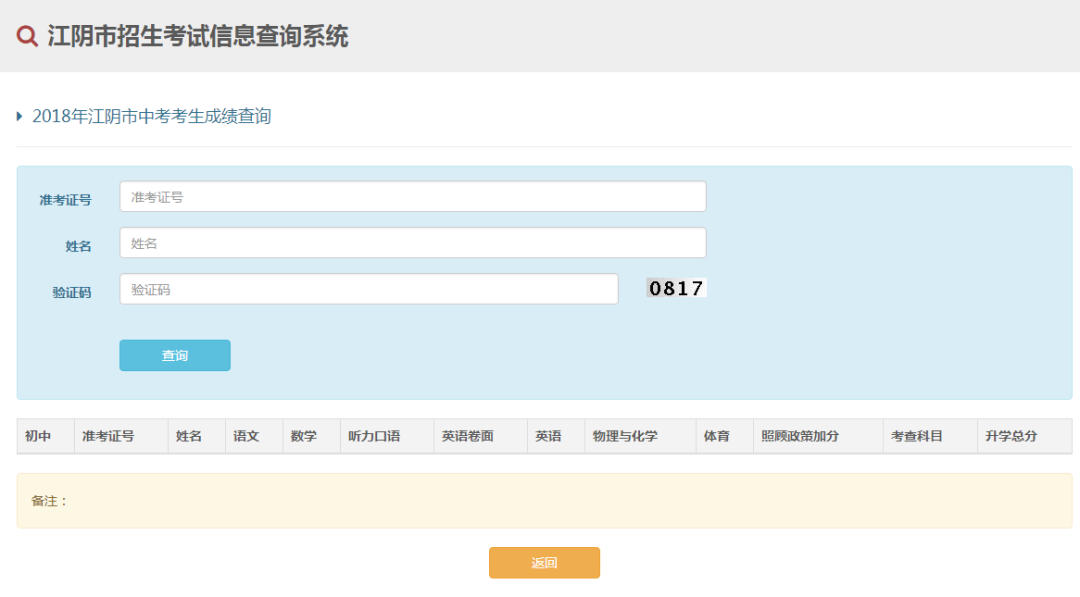The width and height of the screenshot is (1080, 597).
Task: Select the 照顾政策加分 column header
Action: 800,437
